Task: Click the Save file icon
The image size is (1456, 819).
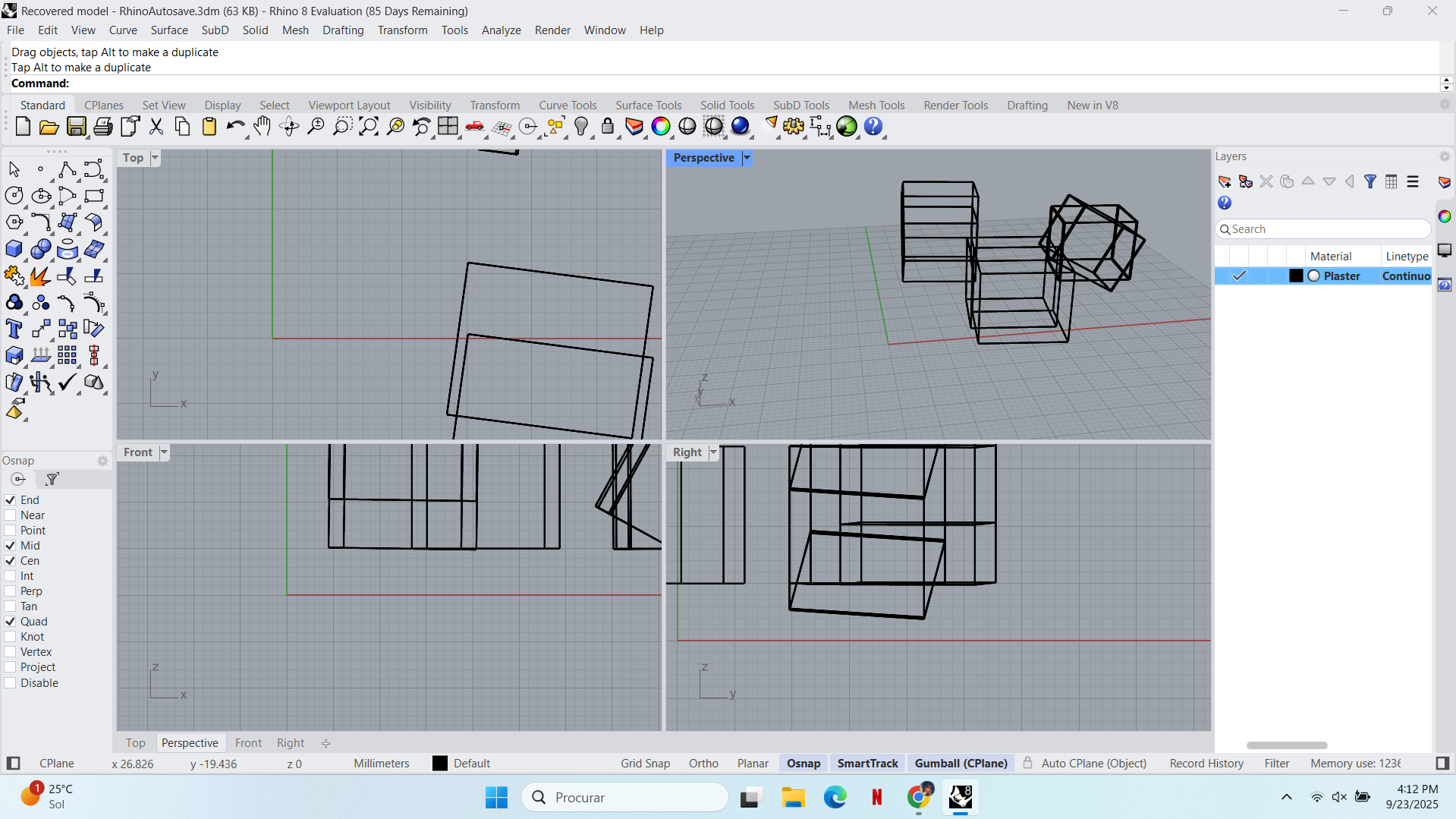Action: pos(76,127)
